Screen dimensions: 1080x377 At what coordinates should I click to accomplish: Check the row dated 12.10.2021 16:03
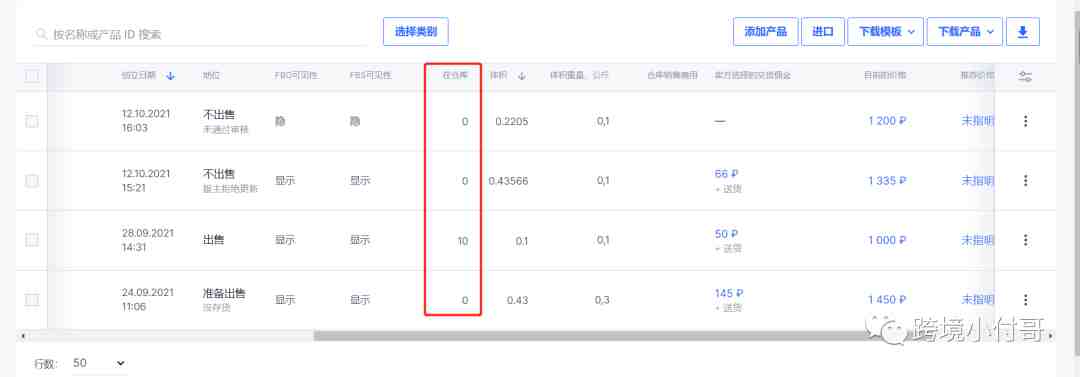point(32,121)
